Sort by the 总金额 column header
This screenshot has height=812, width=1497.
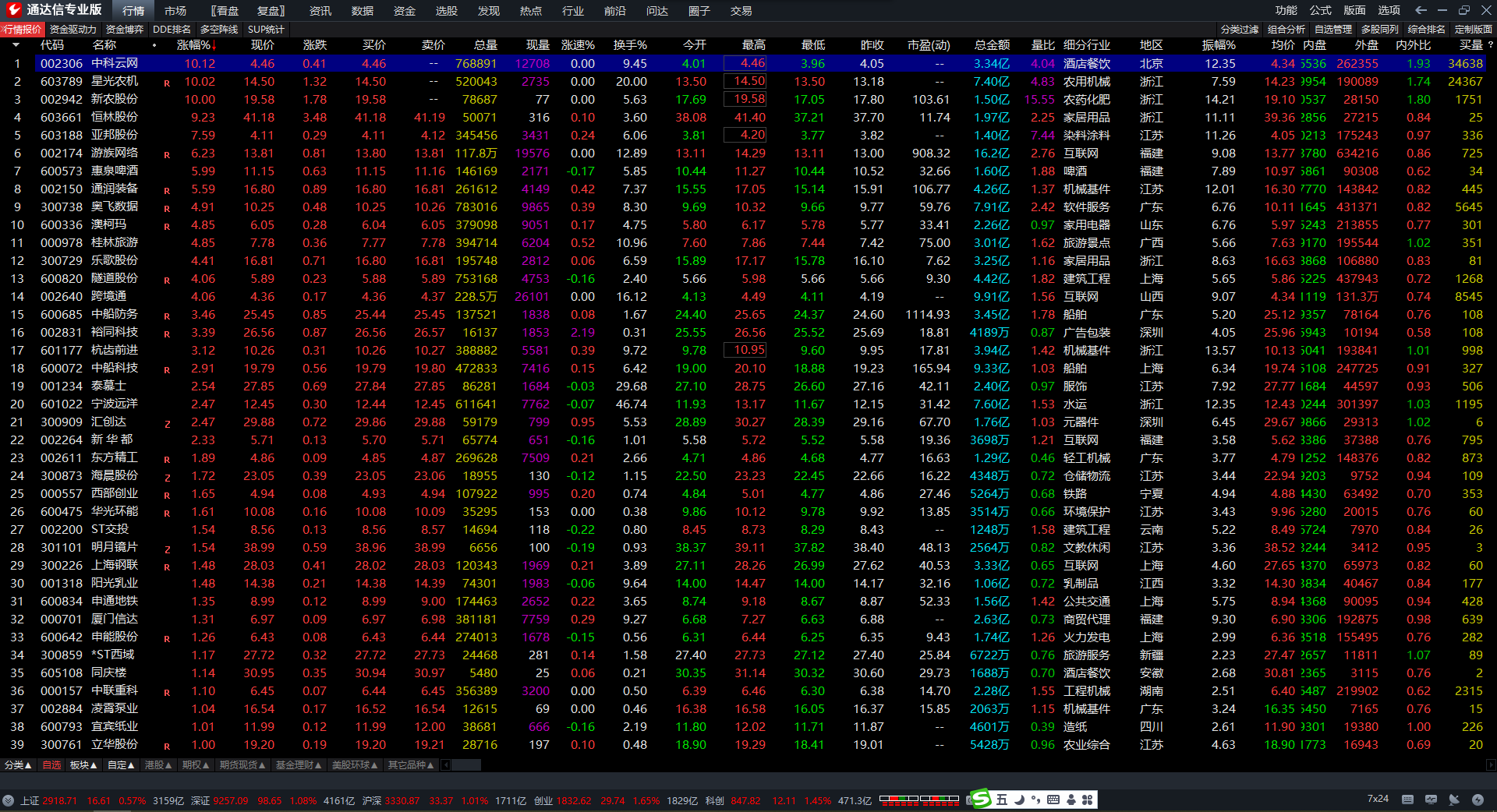point(993,45)
